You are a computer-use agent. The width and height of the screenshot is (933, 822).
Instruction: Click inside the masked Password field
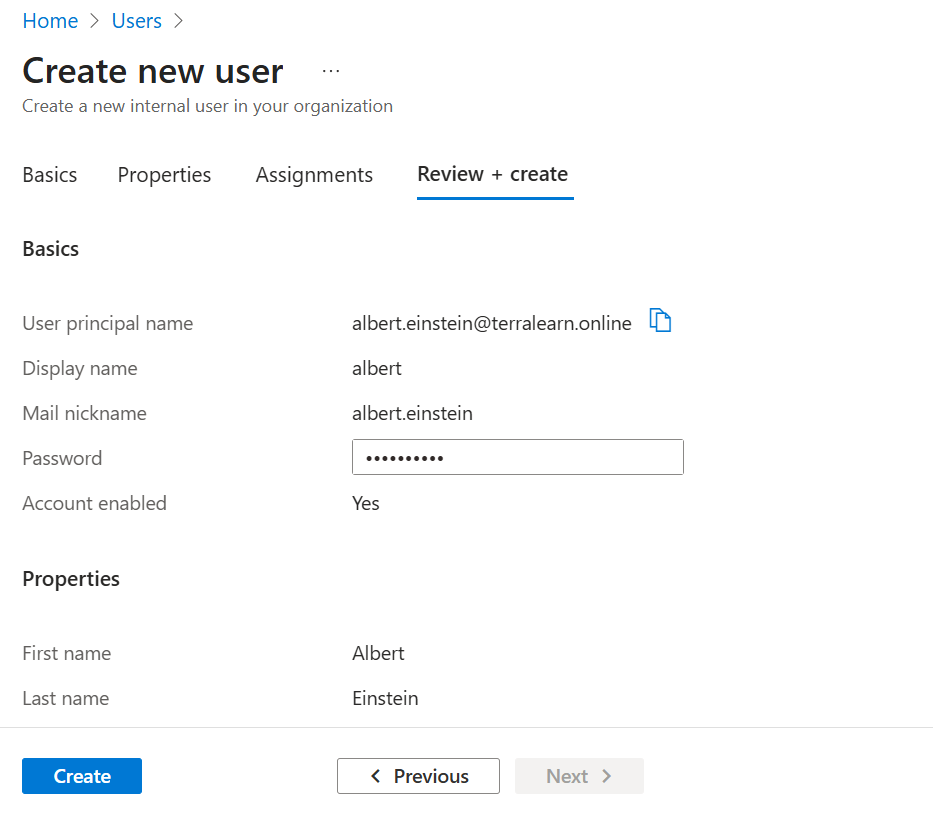517,458
